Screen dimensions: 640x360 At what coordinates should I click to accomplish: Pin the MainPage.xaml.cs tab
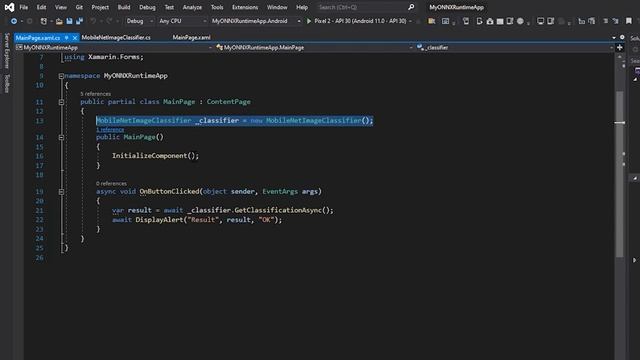[67, 38]
